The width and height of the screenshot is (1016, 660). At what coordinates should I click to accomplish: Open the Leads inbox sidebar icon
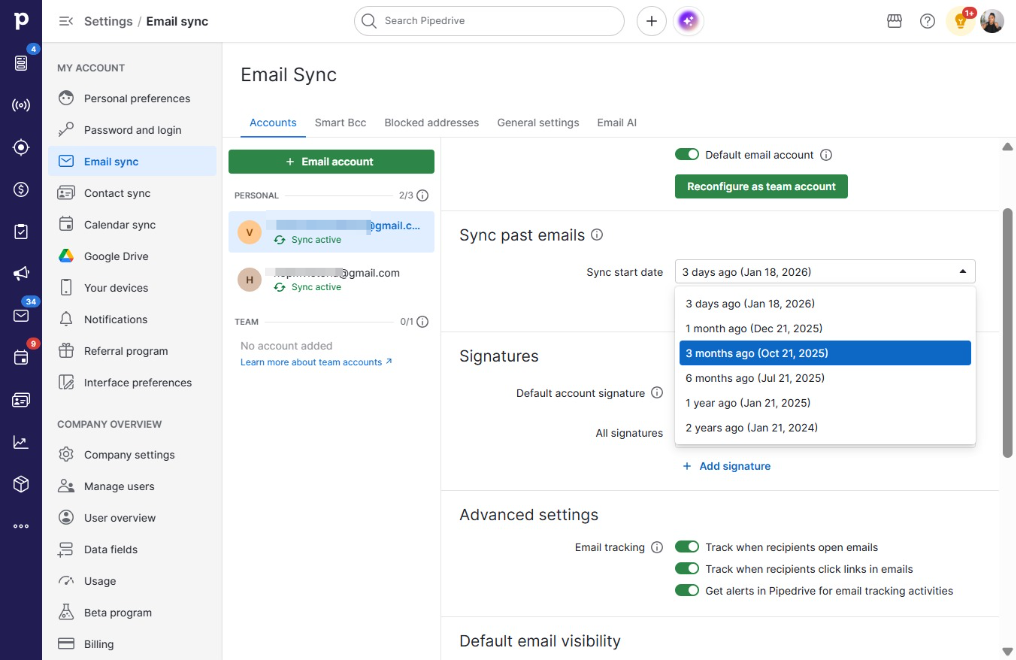[21, 63]
